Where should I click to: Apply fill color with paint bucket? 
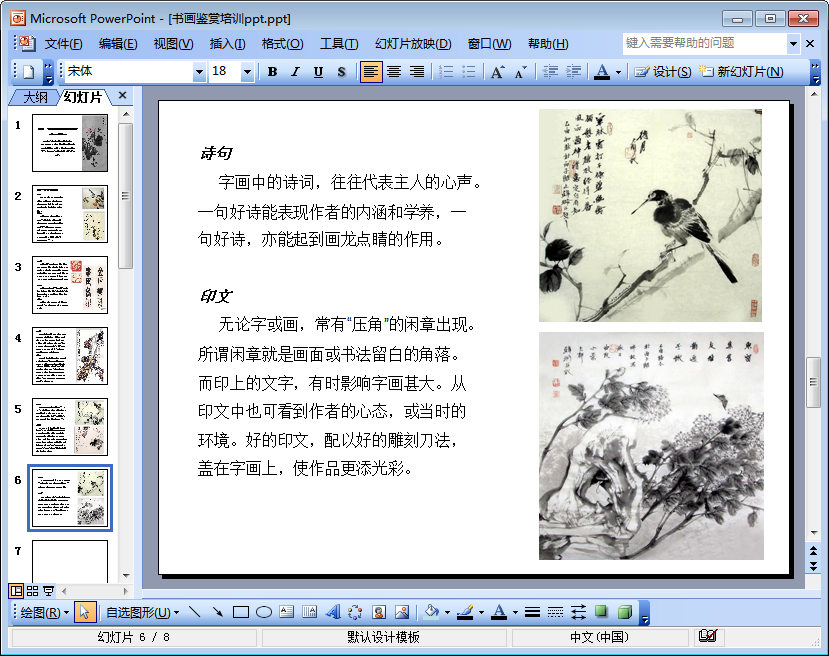[x=431, y=612]
